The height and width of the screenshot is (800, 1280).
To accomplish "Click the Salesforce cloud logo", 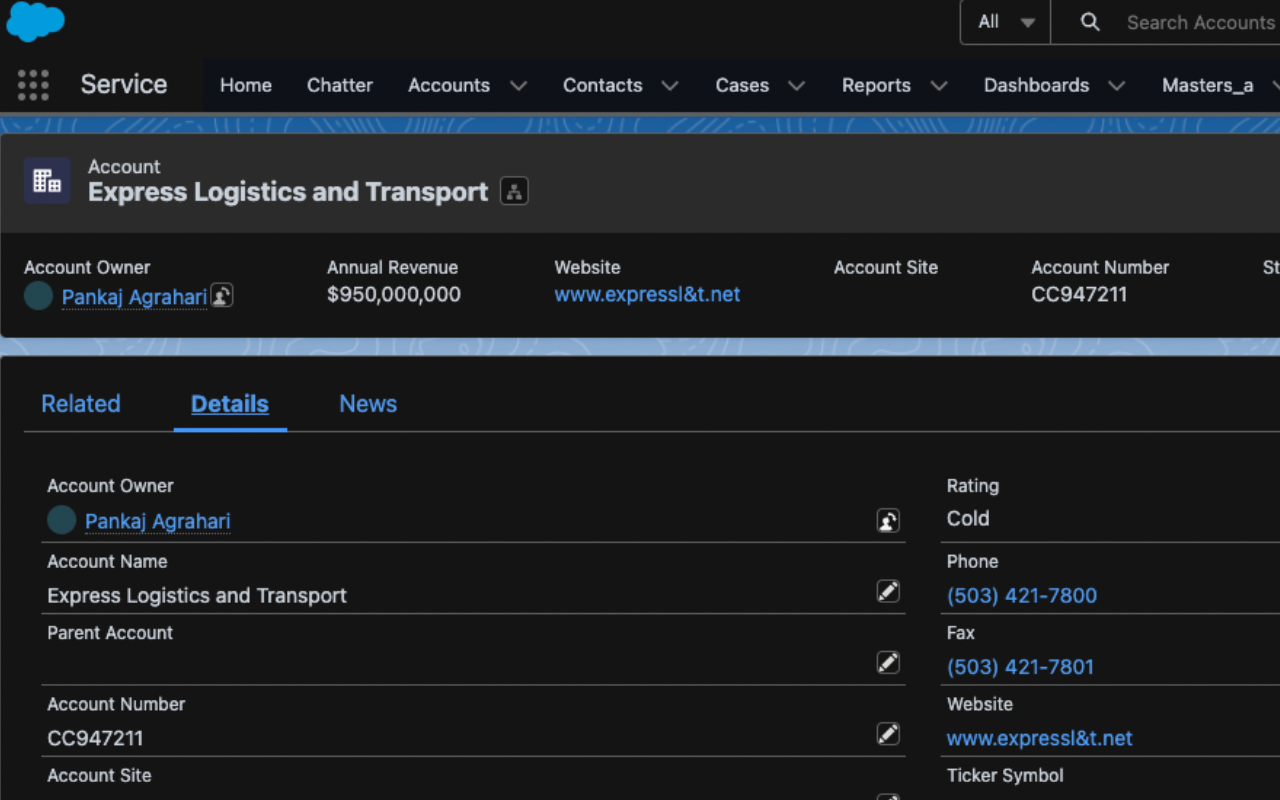I will coord(35,22).
